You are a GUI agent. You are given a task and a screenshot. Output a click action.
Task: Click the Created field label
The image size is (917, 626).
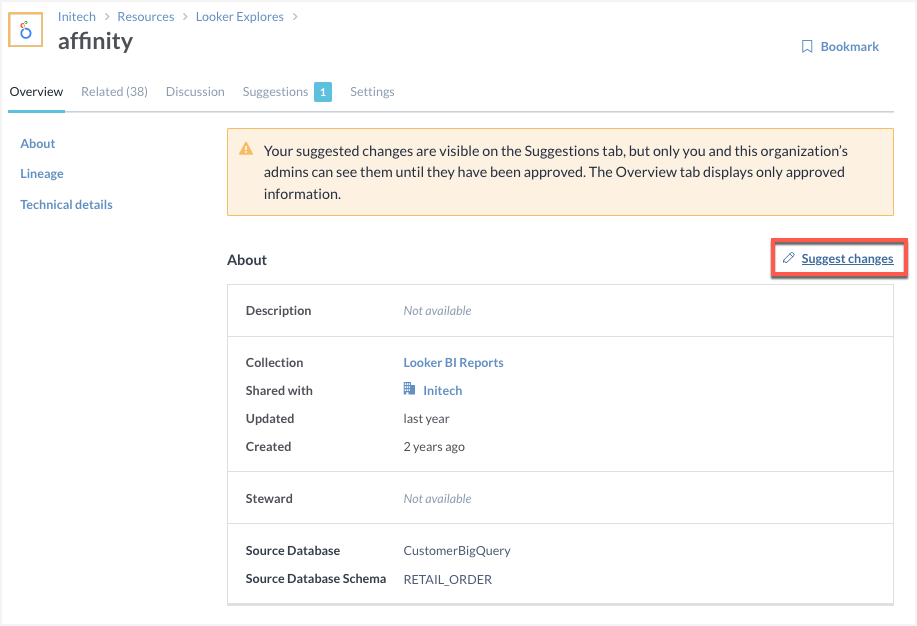pos(268,447)
